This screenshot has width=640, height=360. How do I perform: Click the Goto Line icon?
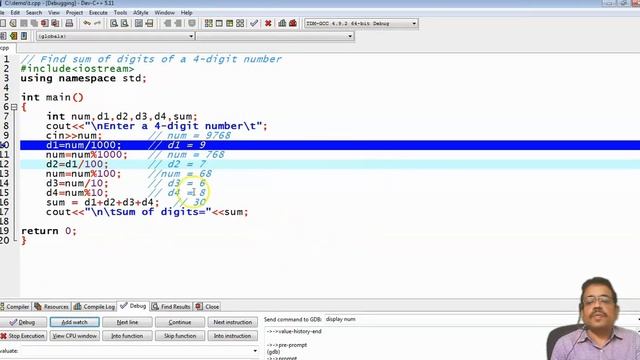(149, 23)
